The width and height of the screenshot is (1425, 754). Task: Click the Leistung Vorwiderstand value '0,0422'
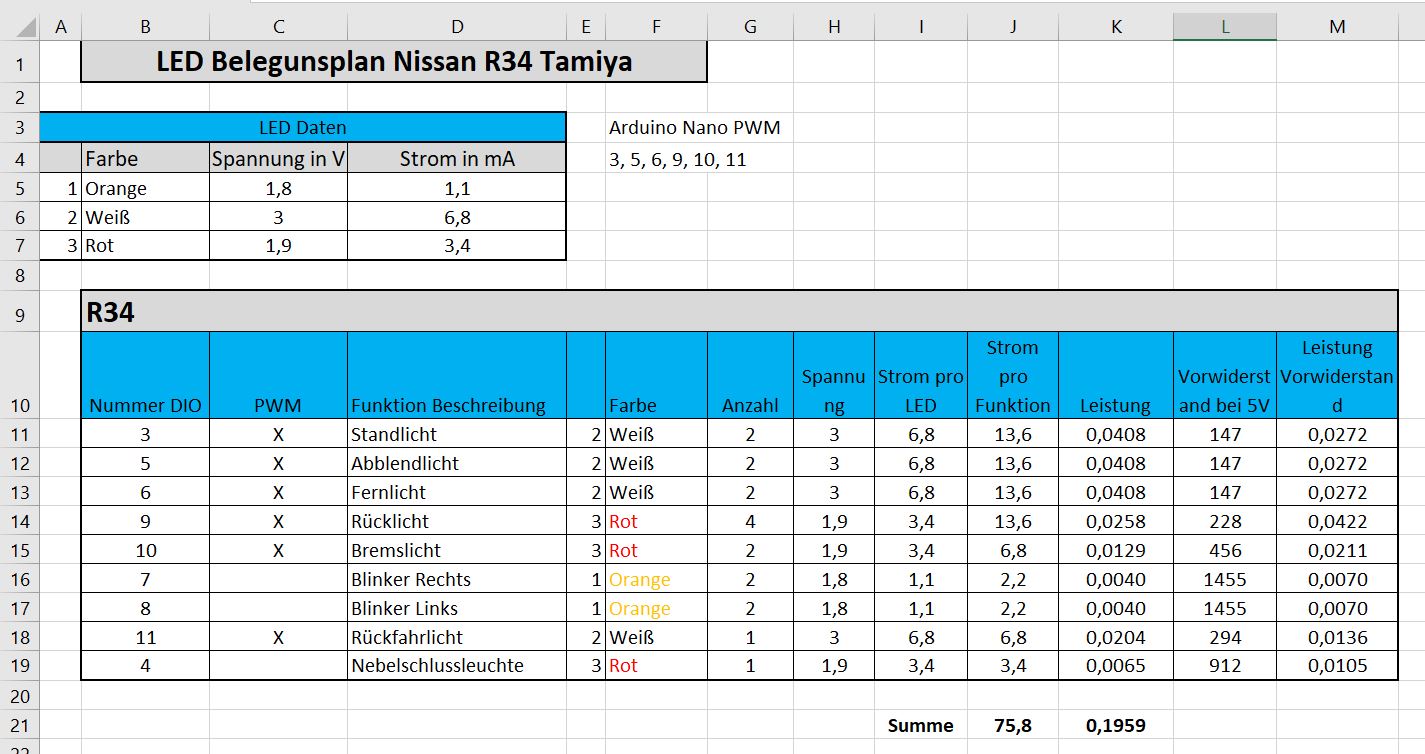coord(1337,521)
